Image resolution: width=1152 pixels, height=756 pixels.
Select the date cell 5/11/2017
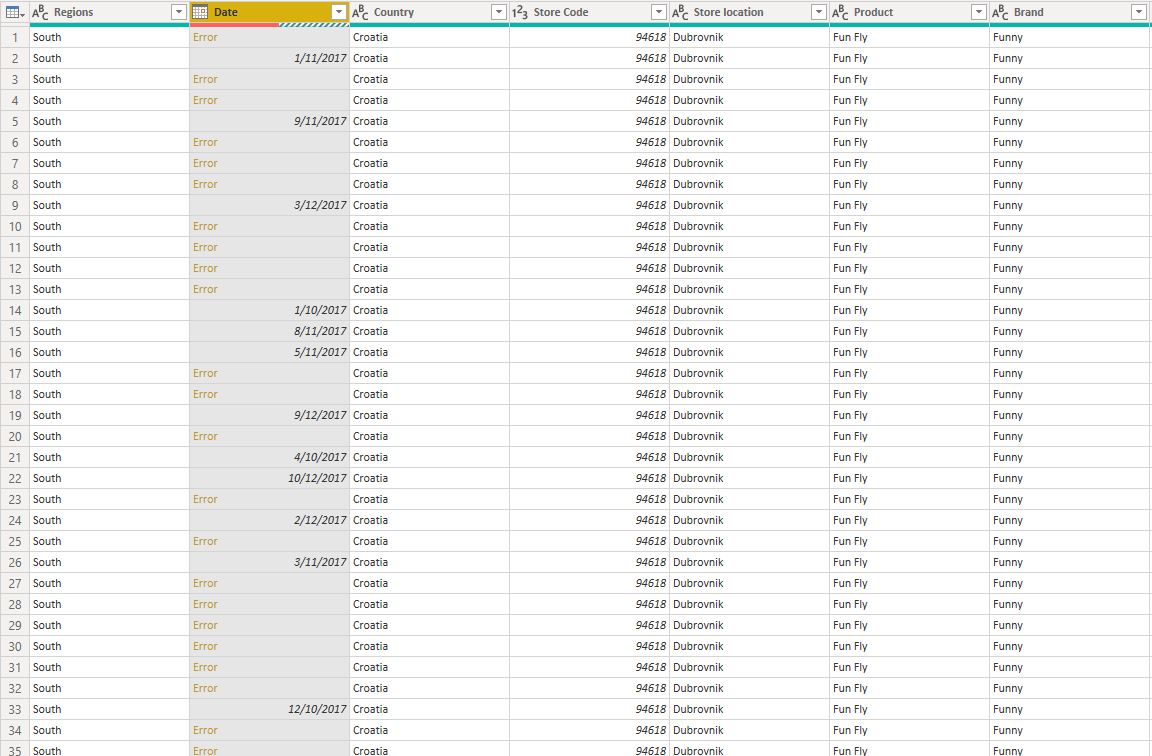[x=270, y=352]
